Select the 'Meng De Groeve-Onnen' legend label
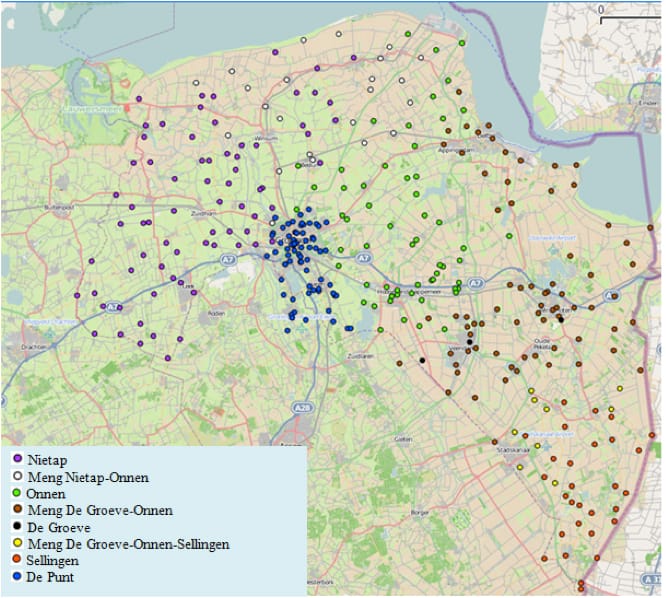Screen dimensions: 666x598 tap(100, 510)
